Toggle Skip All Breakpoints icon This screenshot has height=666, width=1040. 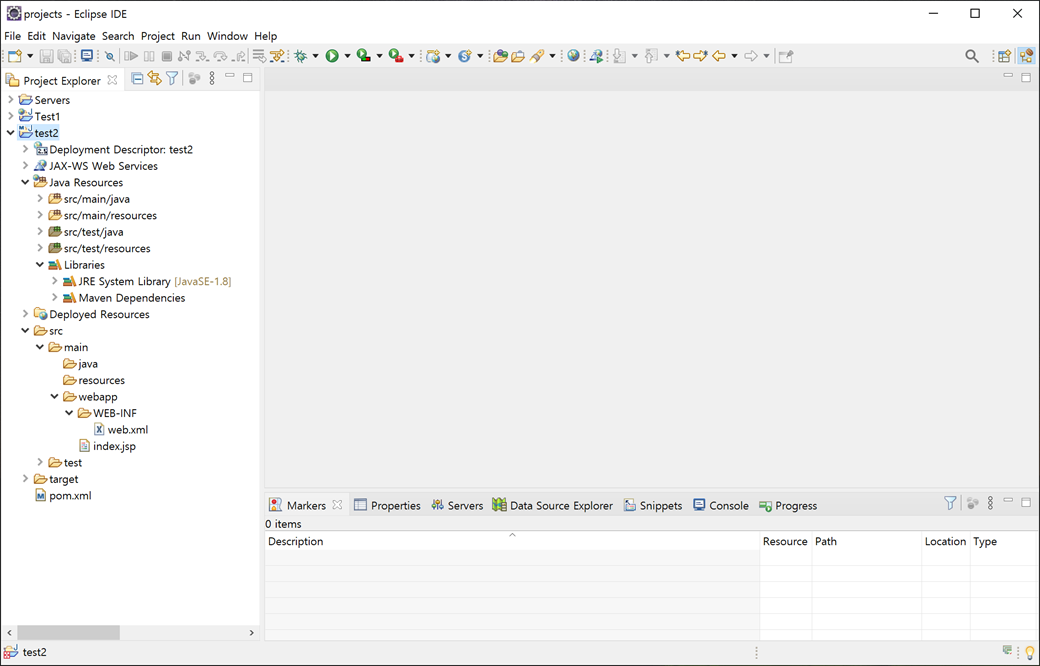click(109, 56)
